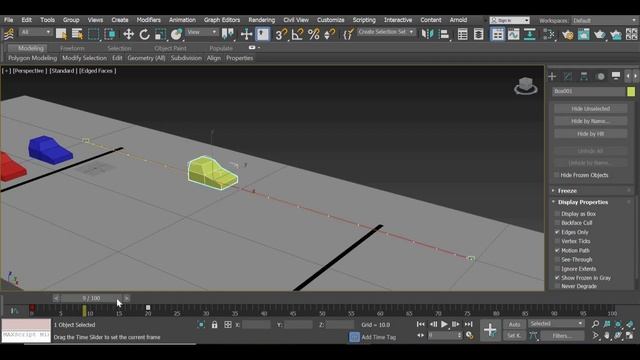Click the Hide by Hit button
The width and height of the screenshot is (640, 360).
(x=591, y=134)
